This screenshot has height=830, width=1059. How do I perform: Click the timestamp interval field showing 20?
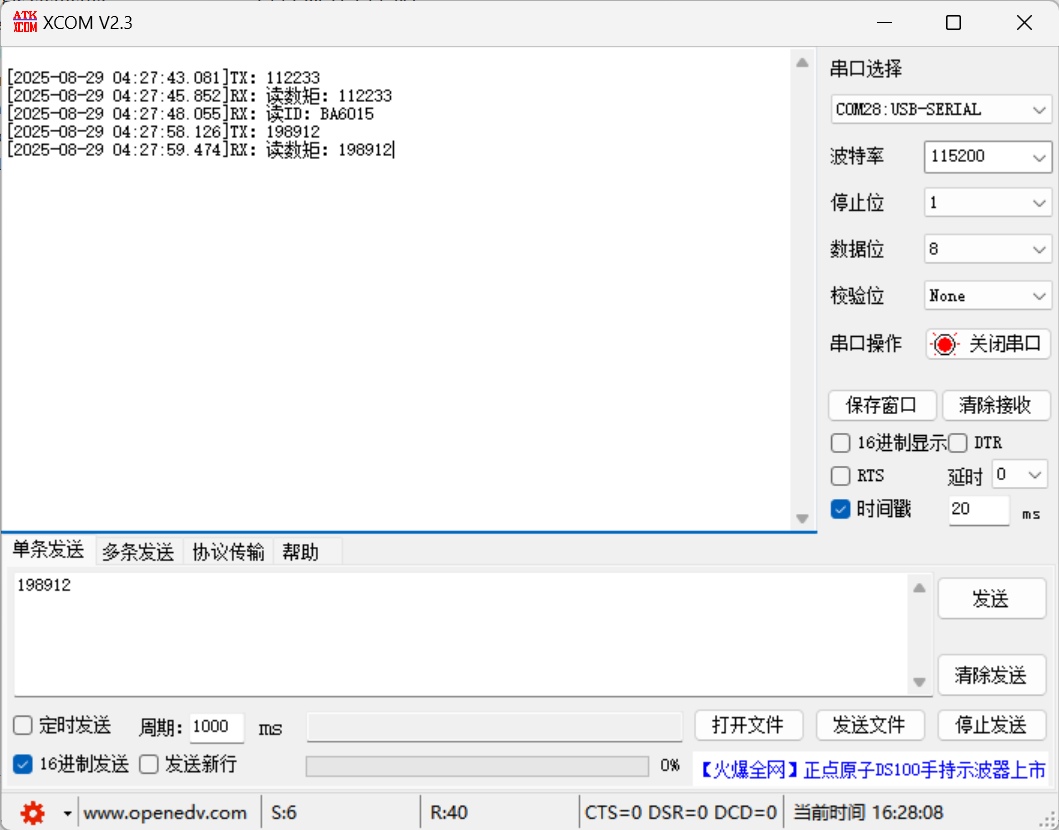coord(979,510)
